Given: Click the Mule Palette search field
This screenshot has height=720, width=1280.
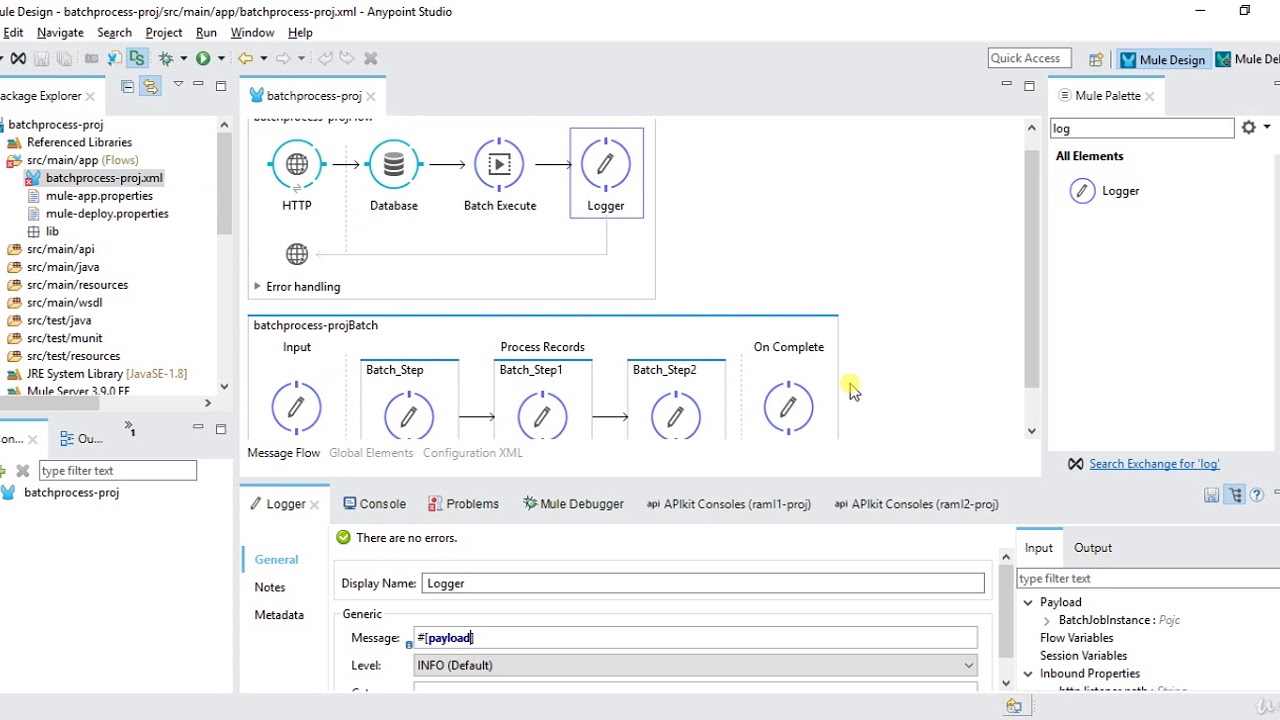Looking at the screenshot, I should 1142,128.
